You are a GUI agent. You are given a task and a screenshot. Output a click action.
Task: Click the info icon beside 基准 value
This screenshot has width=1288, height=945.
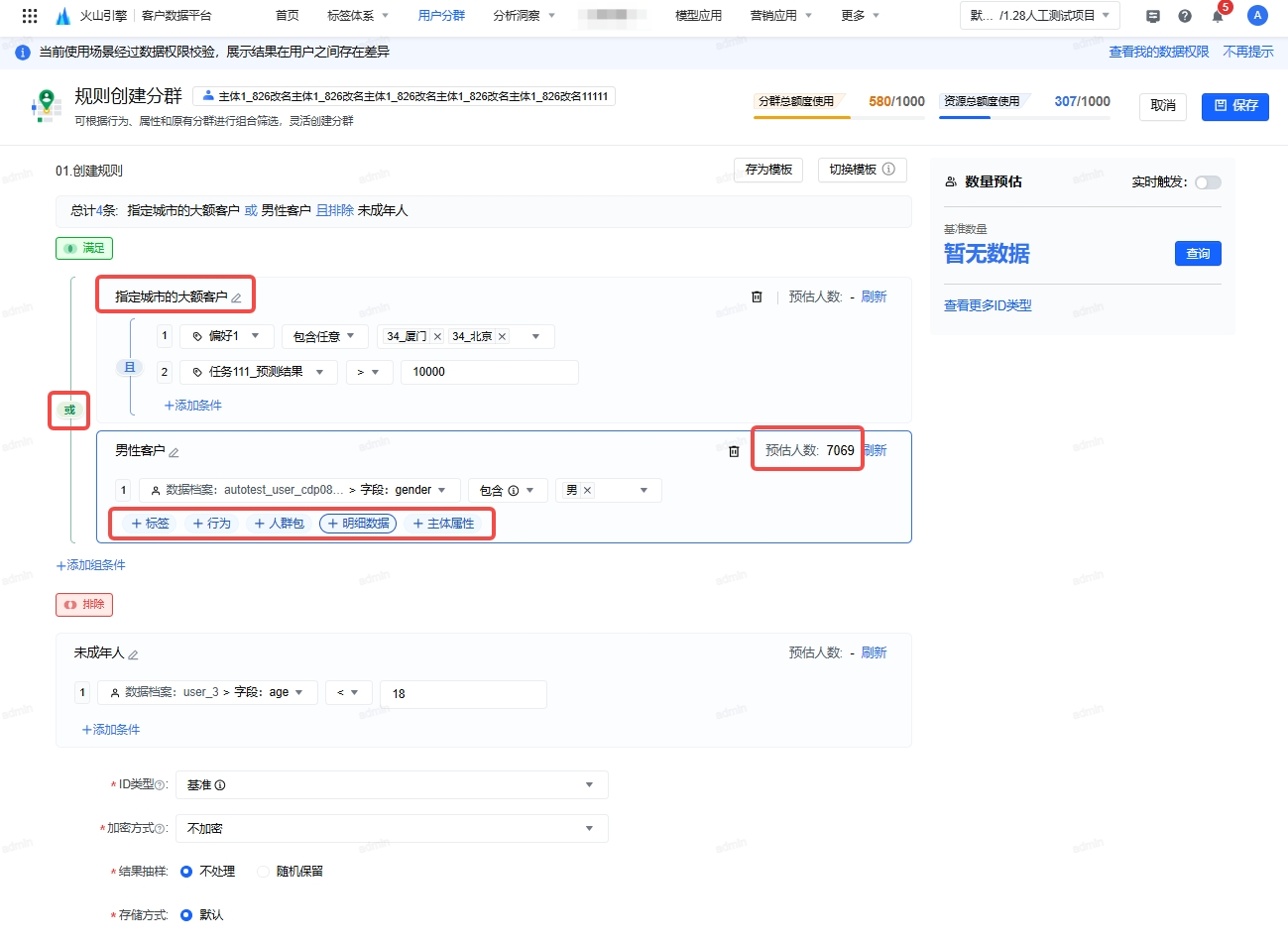click(220, 785)
